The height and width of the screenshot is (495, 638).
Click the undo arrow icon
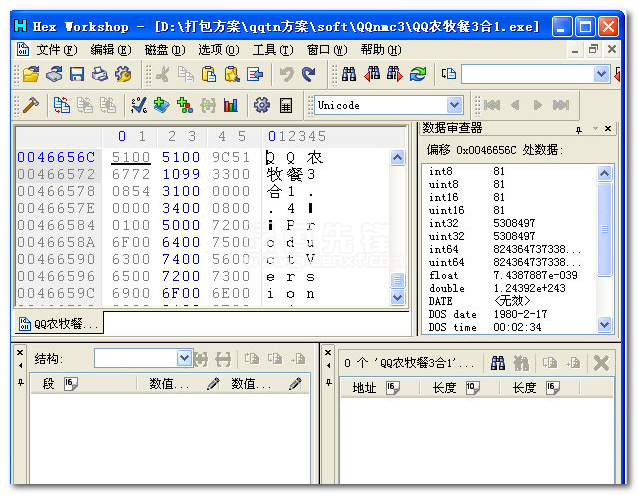pyautogui.click(x=286, y=74)
